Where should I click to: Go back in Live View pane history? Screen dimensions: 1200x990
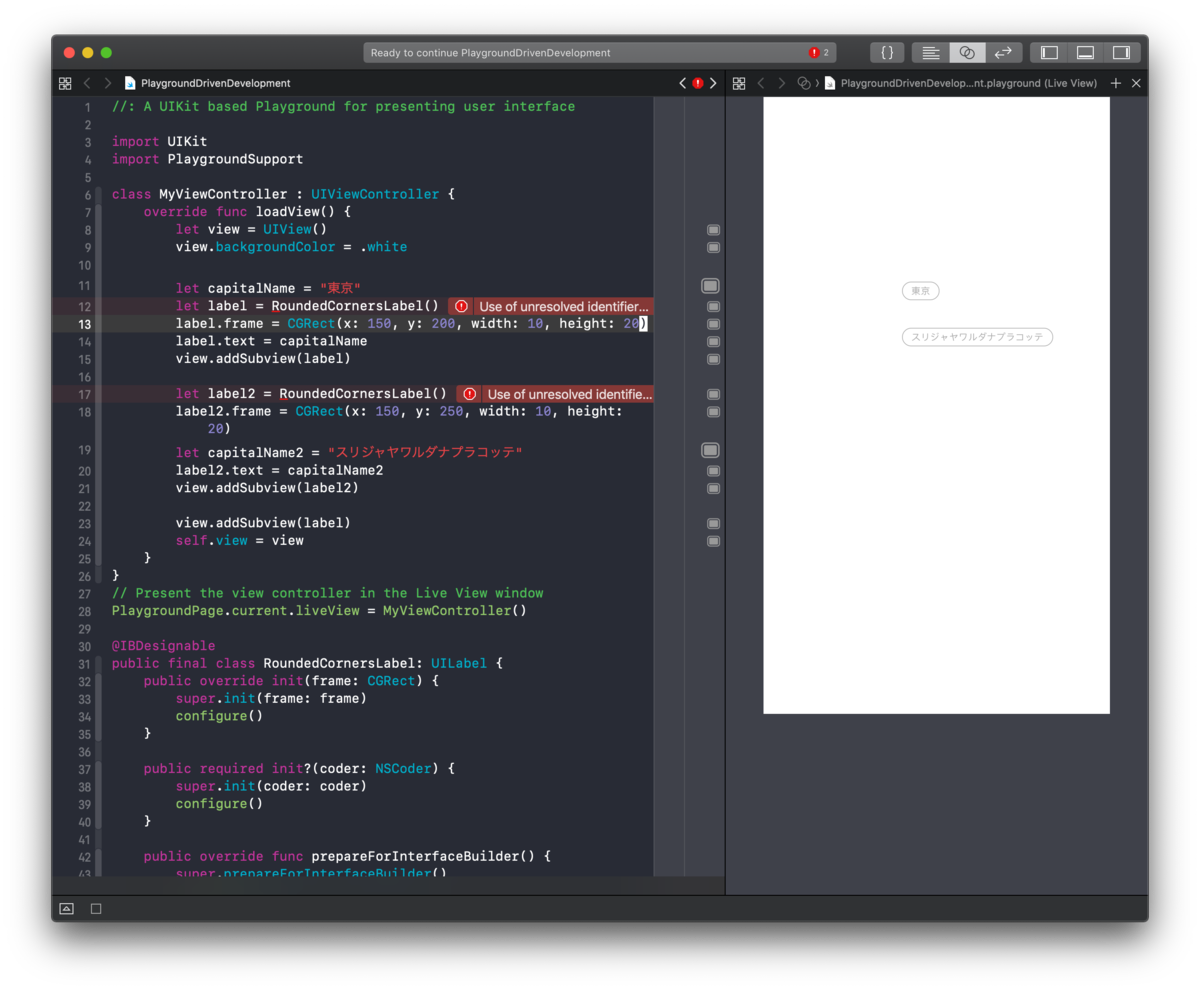761,83
